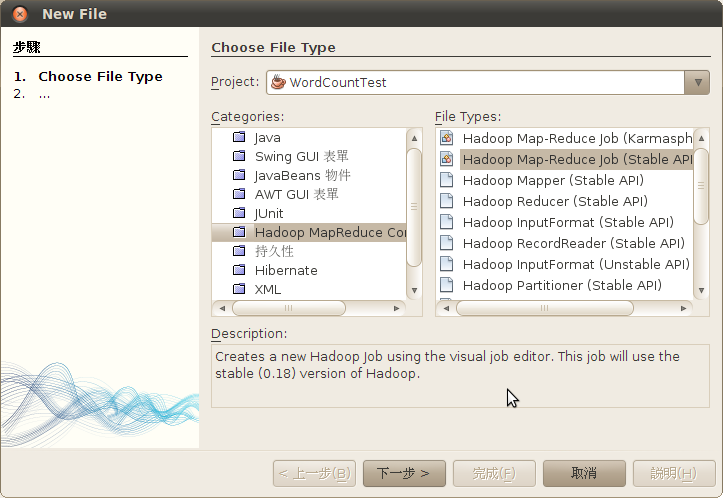Click the Hadoop MapReduce category folder icon
Screen dimensions: 723x498
coord(239,231)
